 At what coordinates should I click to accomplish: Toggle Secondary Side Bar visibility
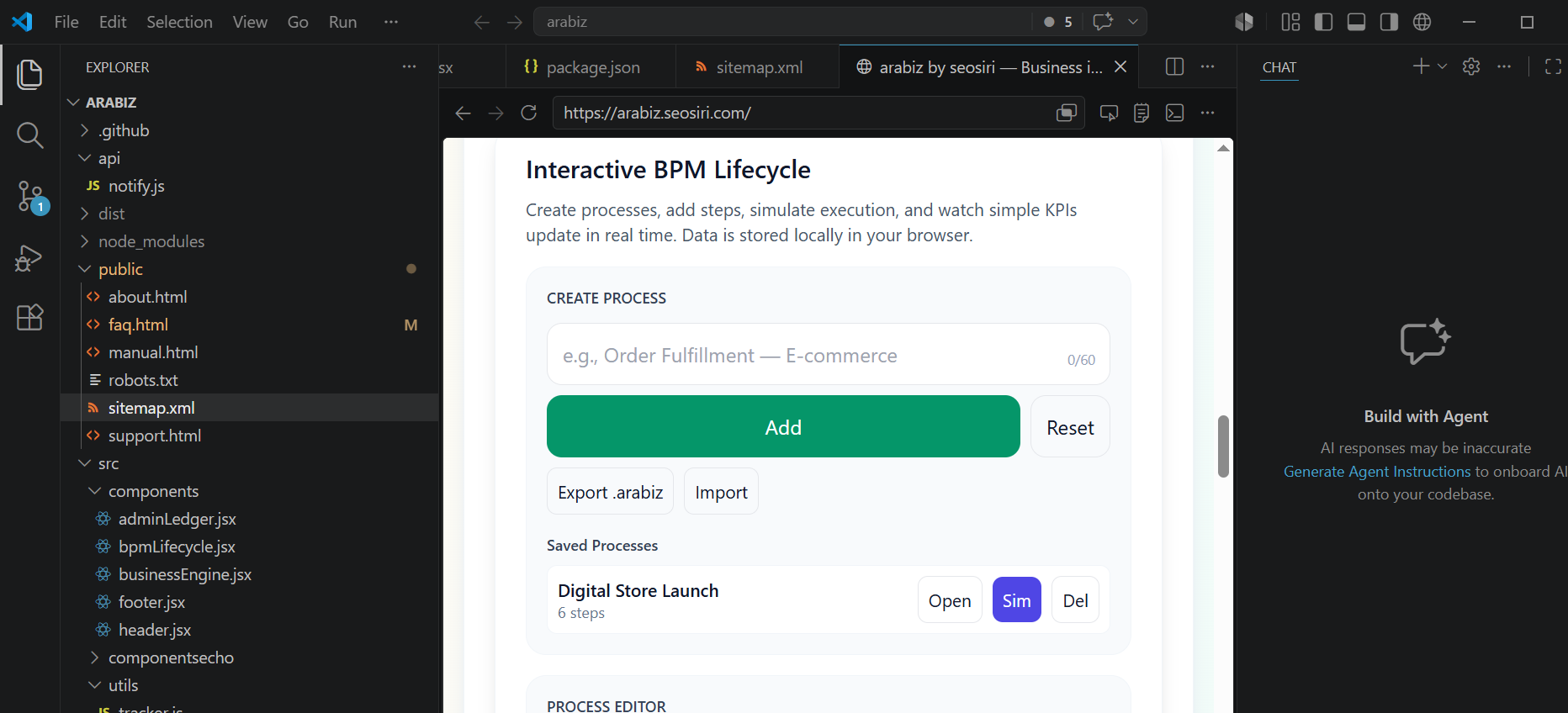click(x=1389, y=22)
